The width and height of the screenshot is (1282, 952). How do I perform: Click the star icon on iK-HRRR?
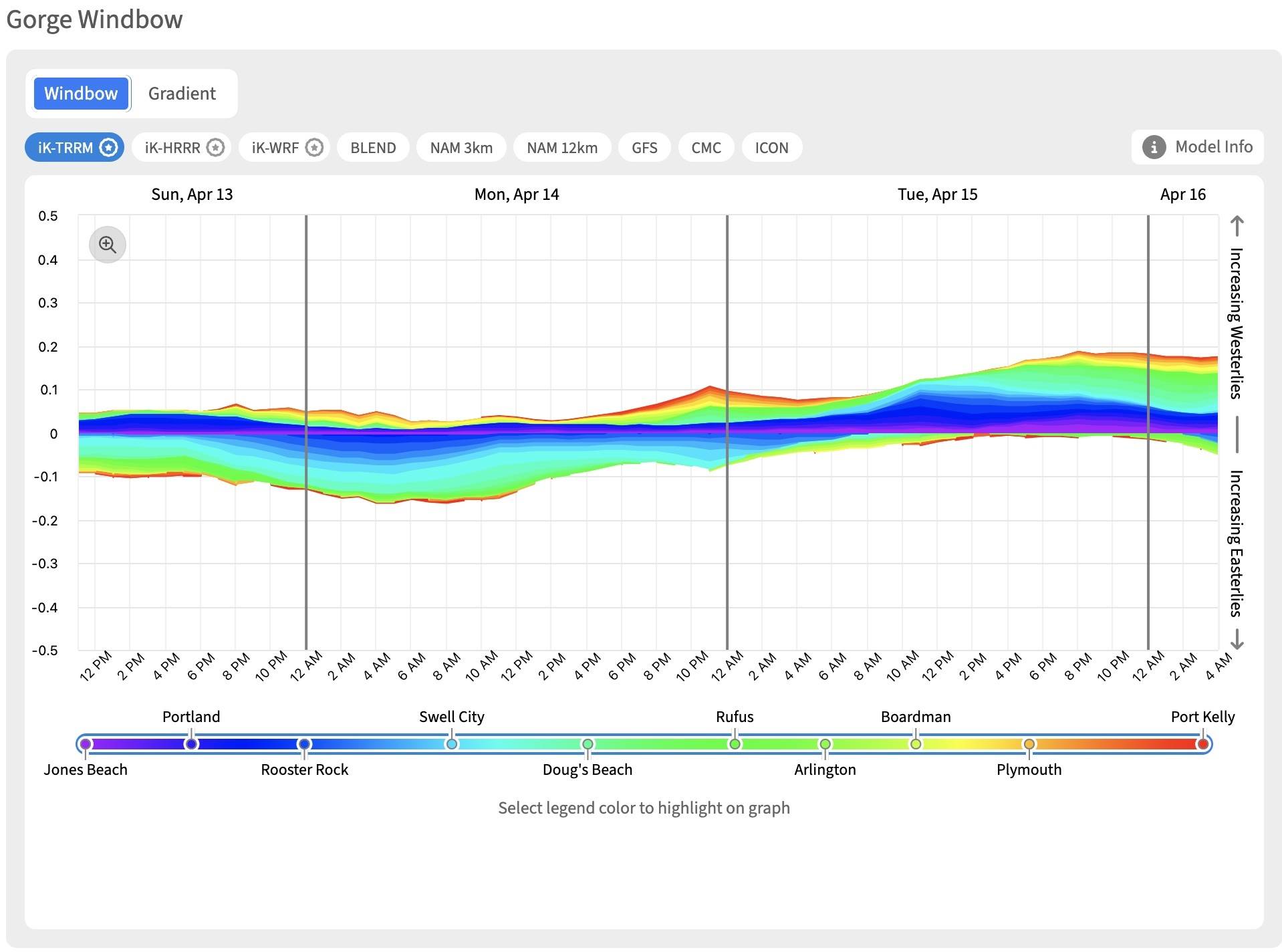click(x=215, y=148)
